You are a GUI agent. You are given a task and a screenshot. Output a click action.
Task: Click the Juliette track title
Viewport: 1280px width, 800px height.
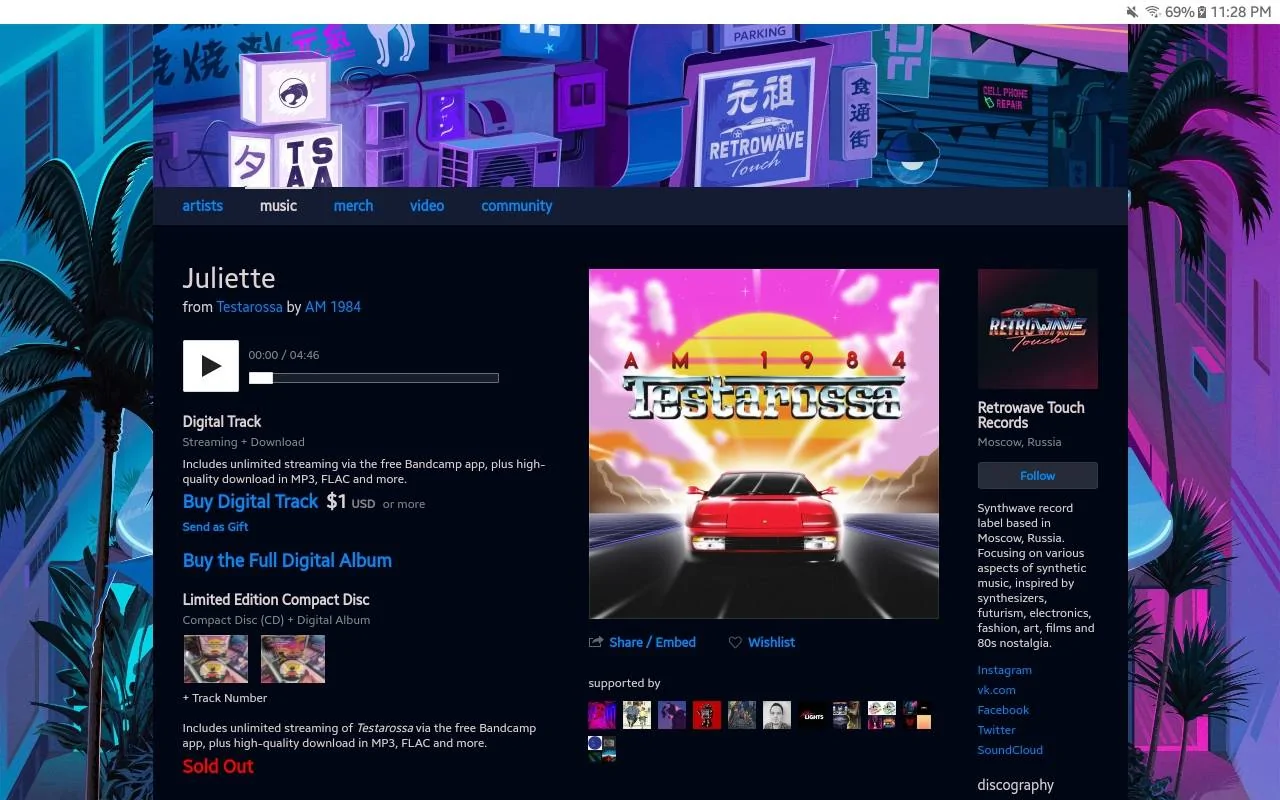click(x=229, y=278)
